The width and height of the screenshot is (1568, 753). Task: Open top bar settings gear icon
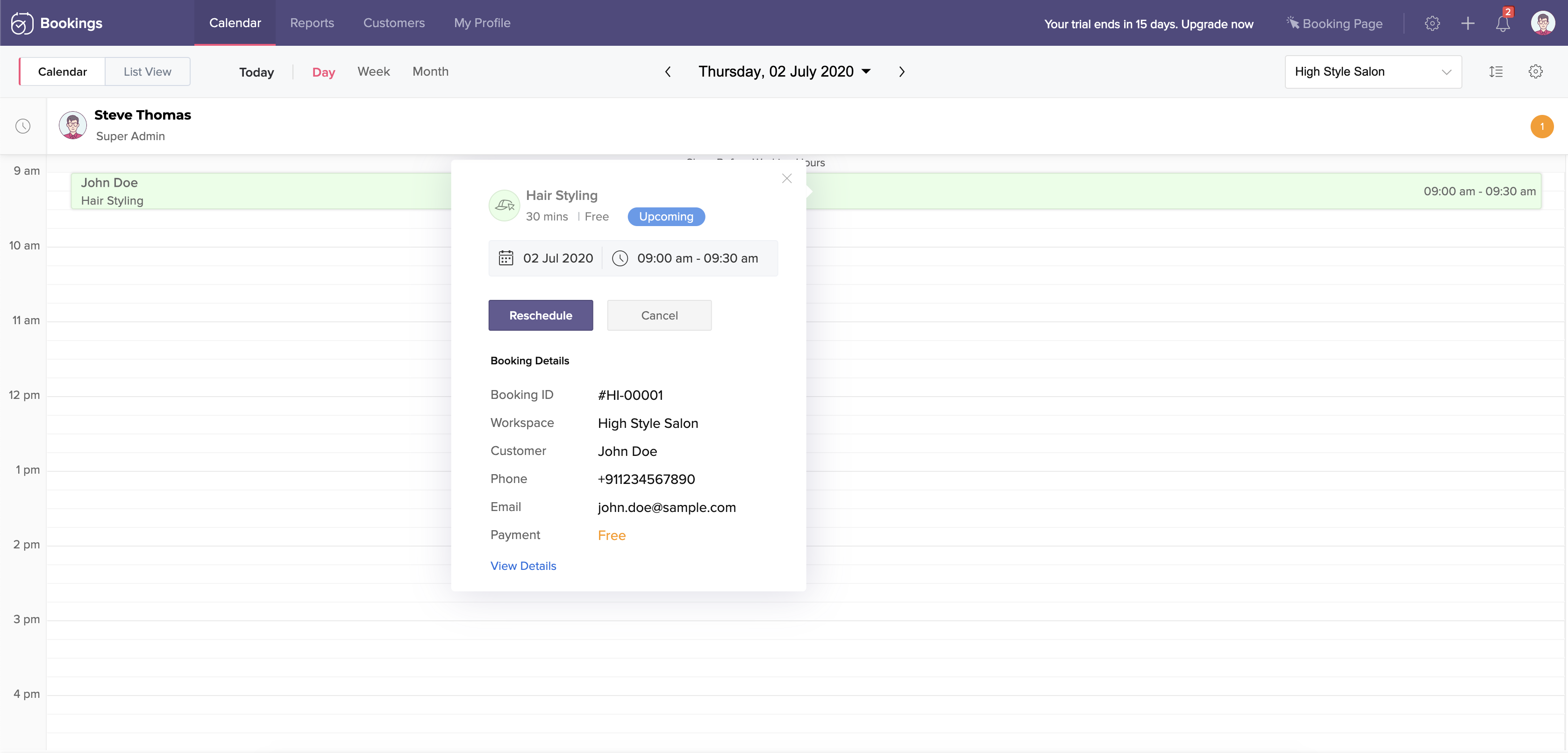[x=1432, y=24]
